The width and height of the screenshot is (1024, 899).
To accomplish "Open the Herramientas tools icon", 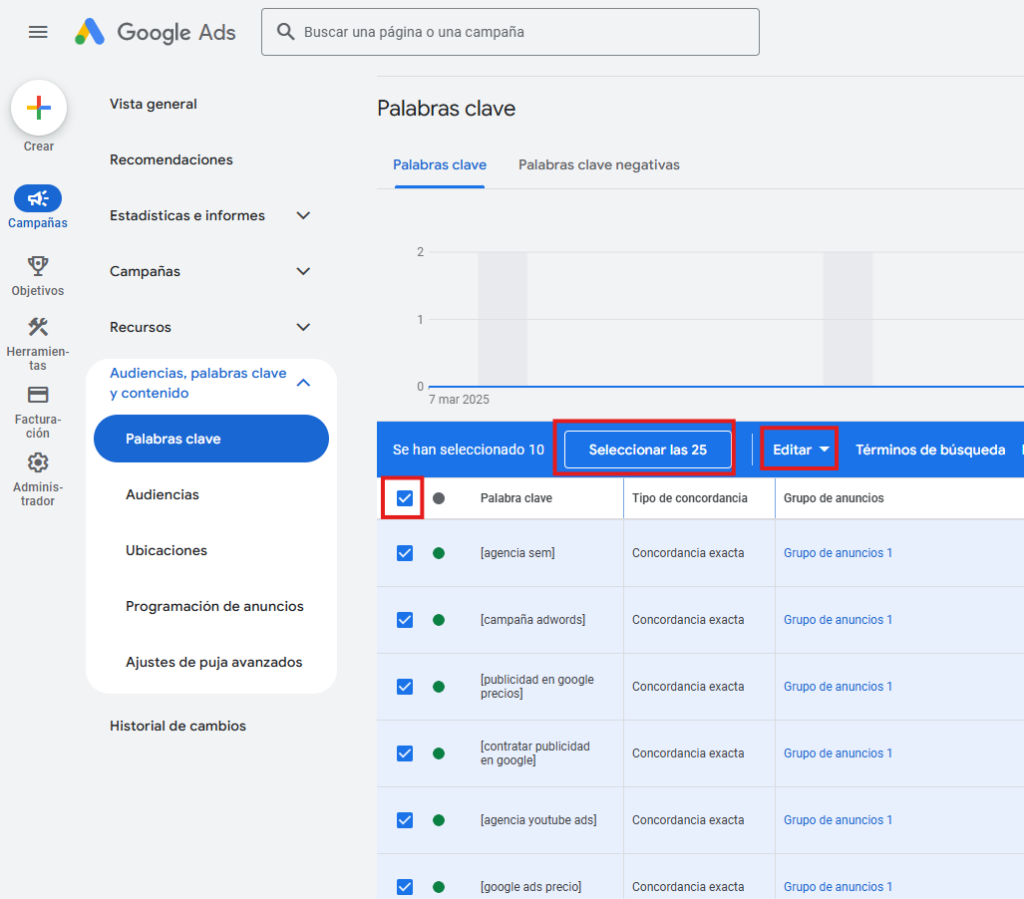I will pyautogui.click(x=38, y=327).
